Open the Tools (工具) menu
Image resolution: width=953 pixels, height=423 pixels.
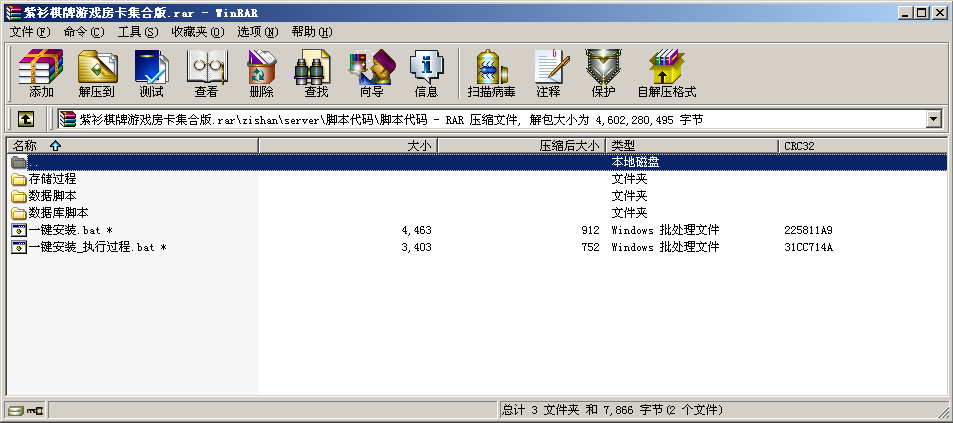137,32
